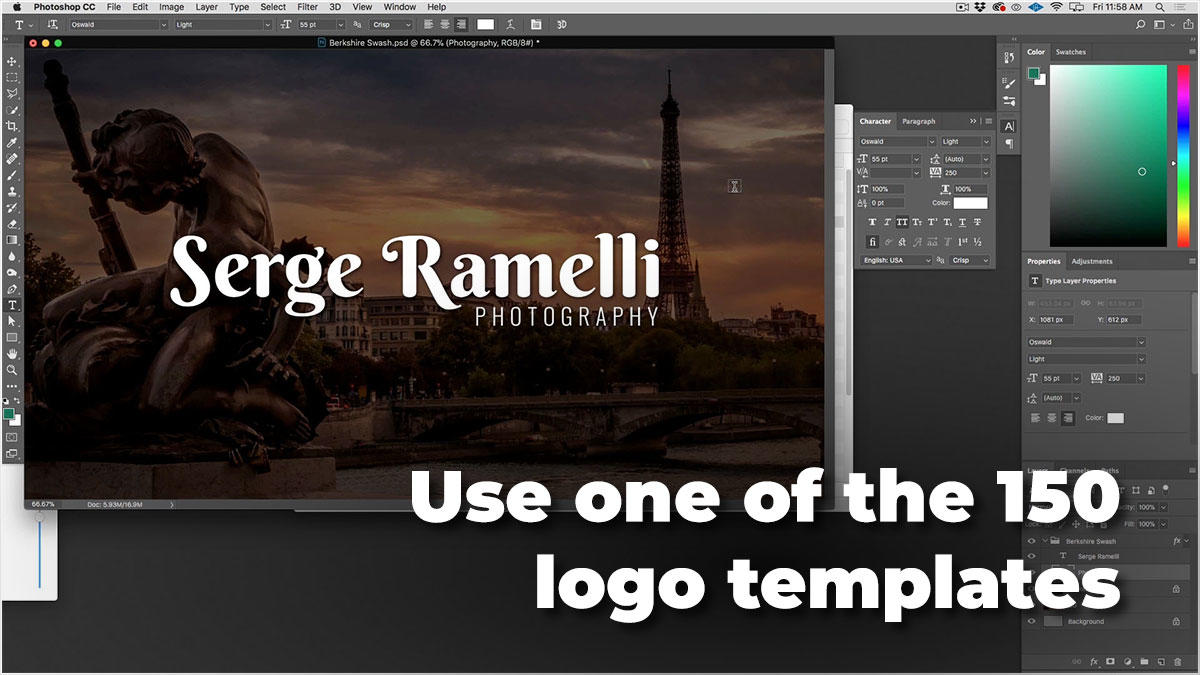Viewport: 1200px width, 675px height.
Task: Open the Character 'A' dock icon
Action: coord(1008,126)
